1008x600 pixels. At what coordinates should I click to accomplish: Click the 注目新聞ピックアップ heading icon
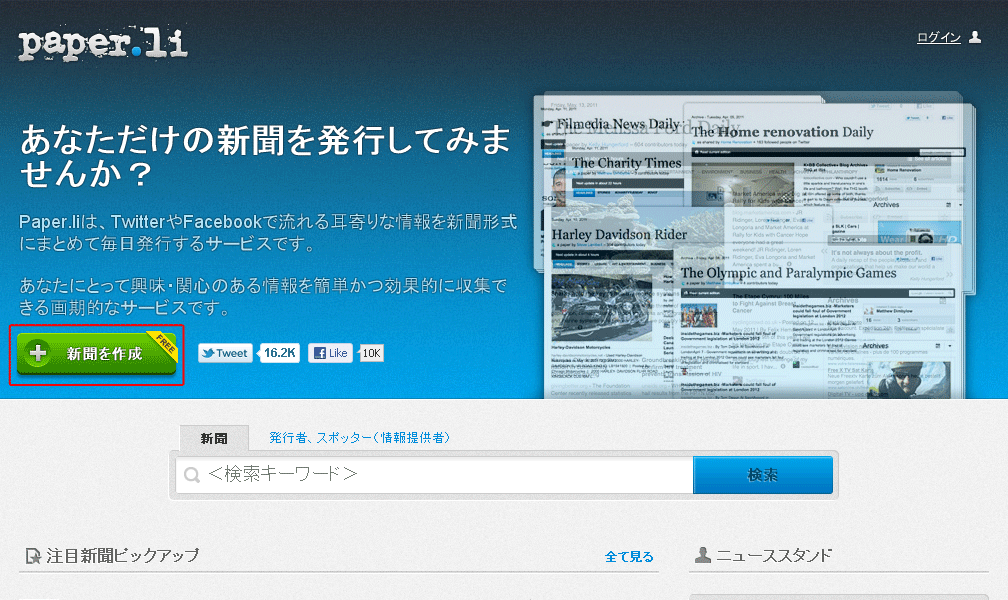(x=32, y=556)
